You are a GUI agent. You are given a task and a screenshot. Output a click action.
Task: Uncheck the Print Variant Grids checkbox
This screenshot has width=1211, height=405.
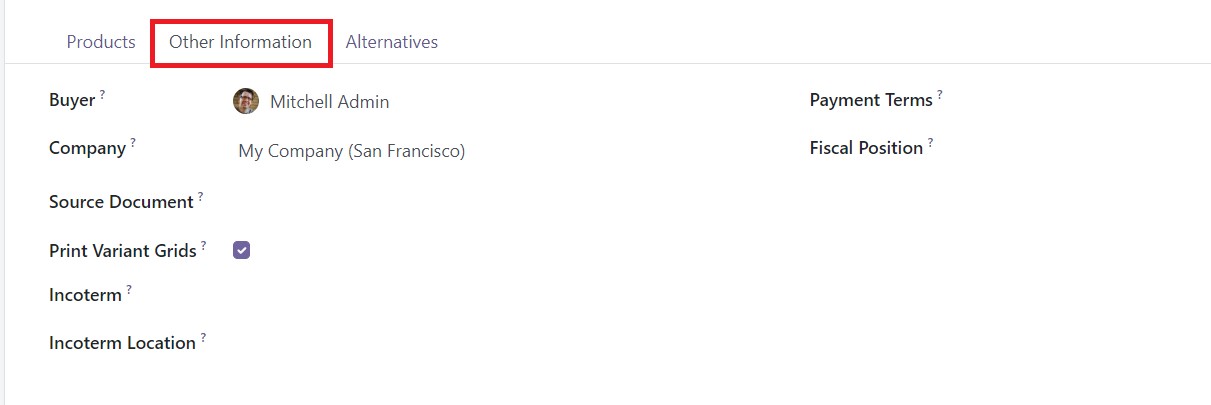(x=241, y=250)
